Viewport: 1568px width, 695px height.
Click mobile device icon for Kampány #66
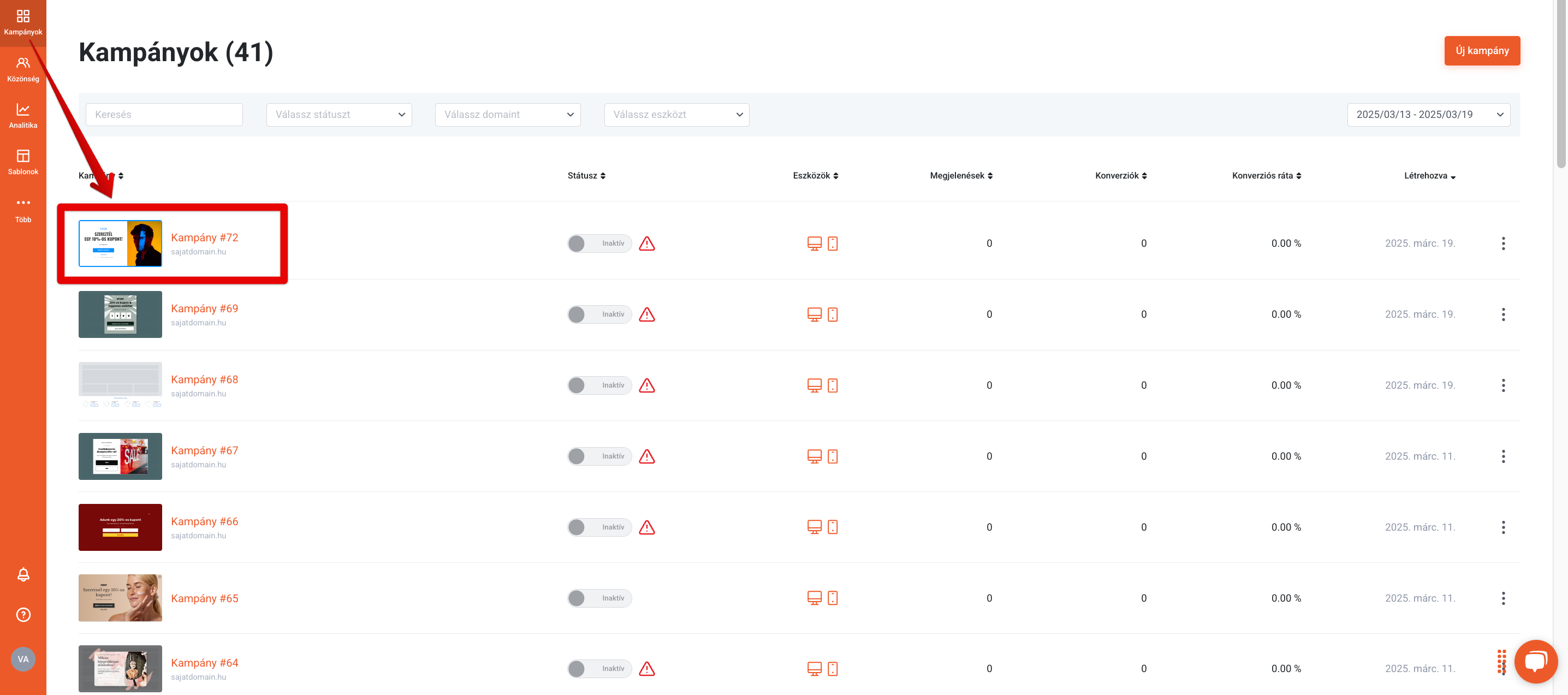pyautogui.click(x=833, y=527)
